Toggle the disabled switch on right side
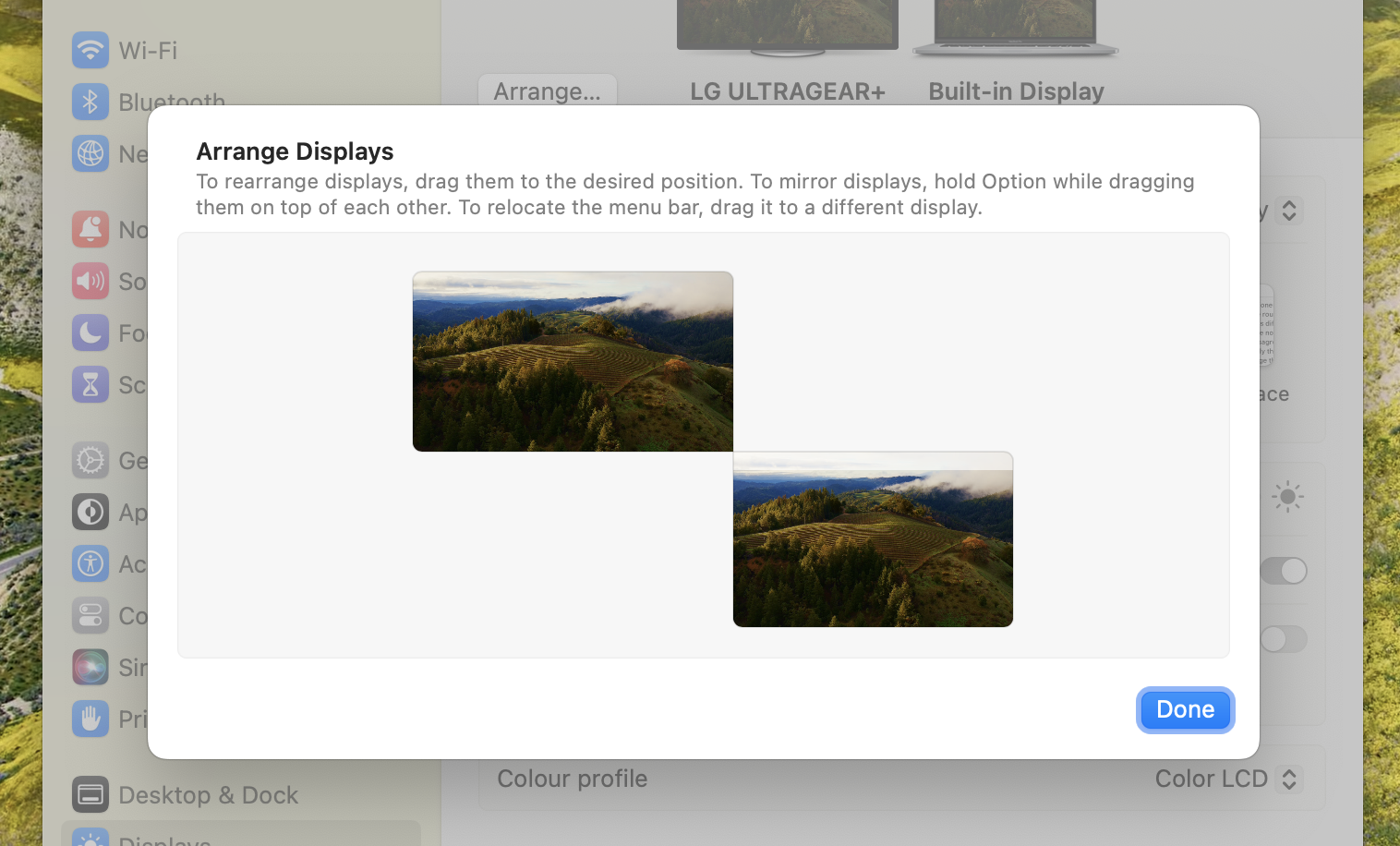 coord(1284,639)
